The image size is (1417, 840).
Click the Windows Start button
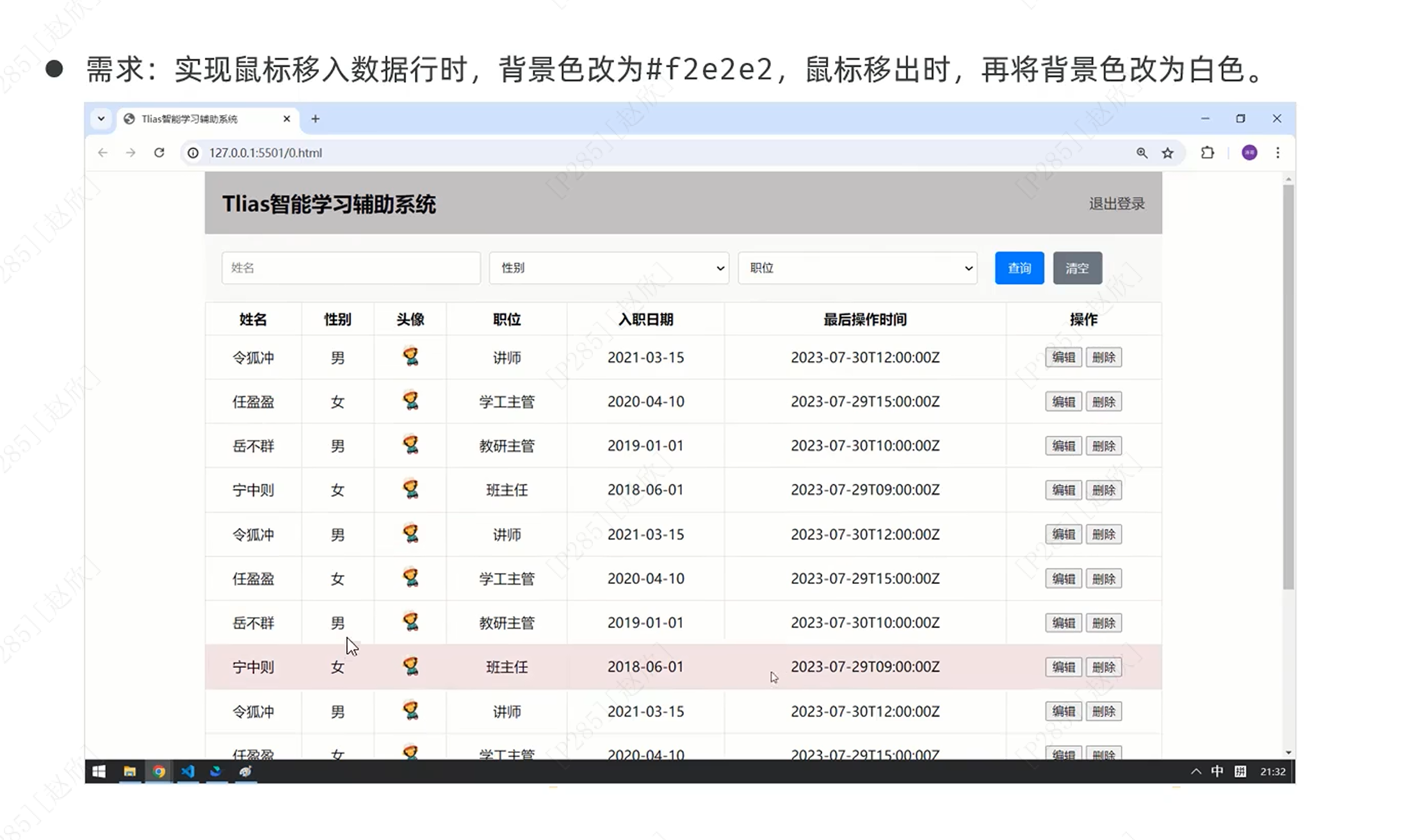[99, 771]
